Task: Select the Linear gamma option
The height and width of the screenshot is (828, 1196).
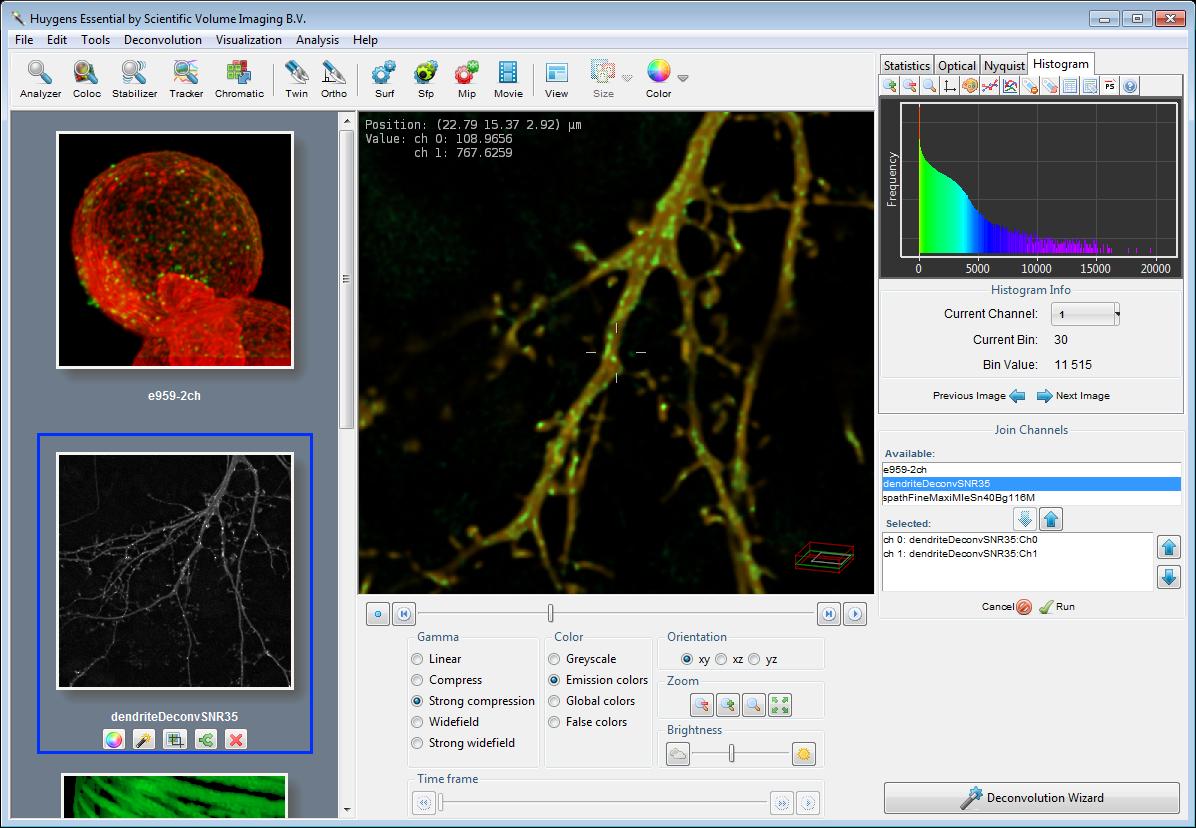Action: point(418,659)
